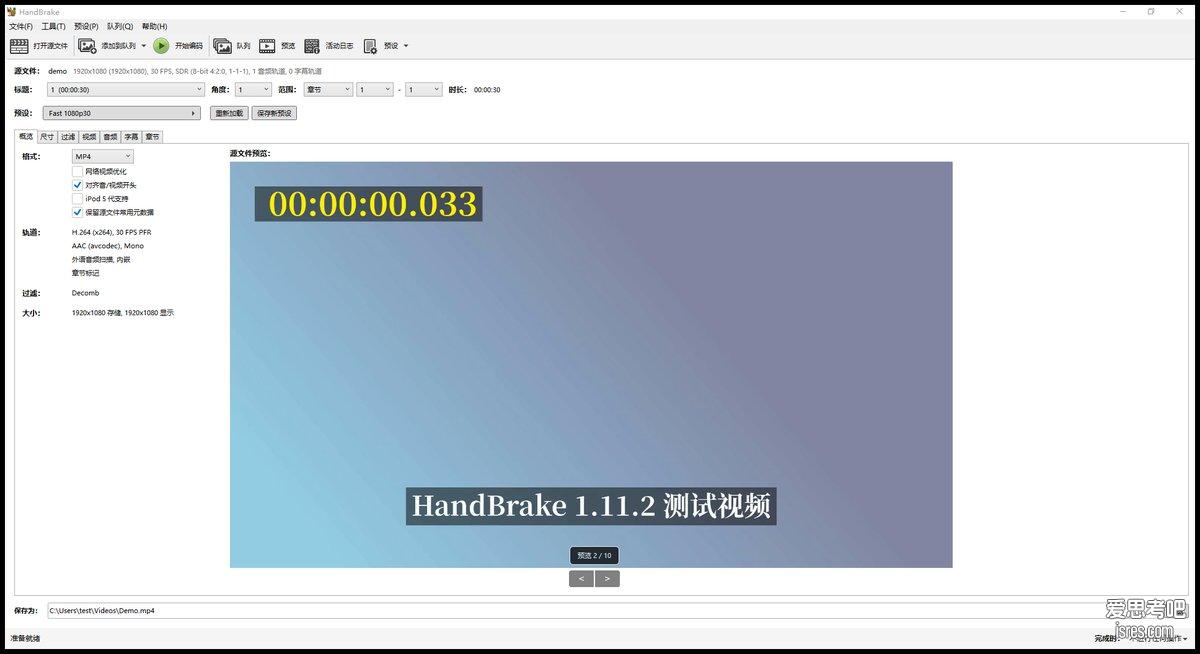
Task: Switch to the Audio (音频) tab
Action: pyautogui.click(x=110, y=136)
